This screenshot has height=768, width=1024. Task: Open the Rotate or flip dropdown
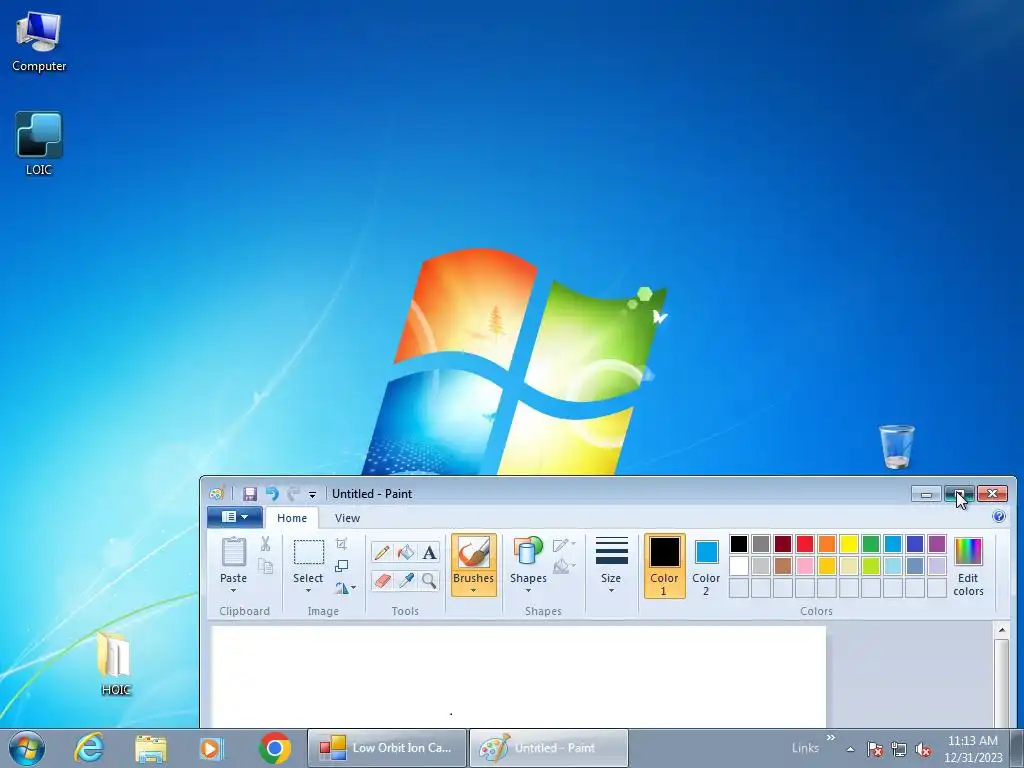click(345, 588)
